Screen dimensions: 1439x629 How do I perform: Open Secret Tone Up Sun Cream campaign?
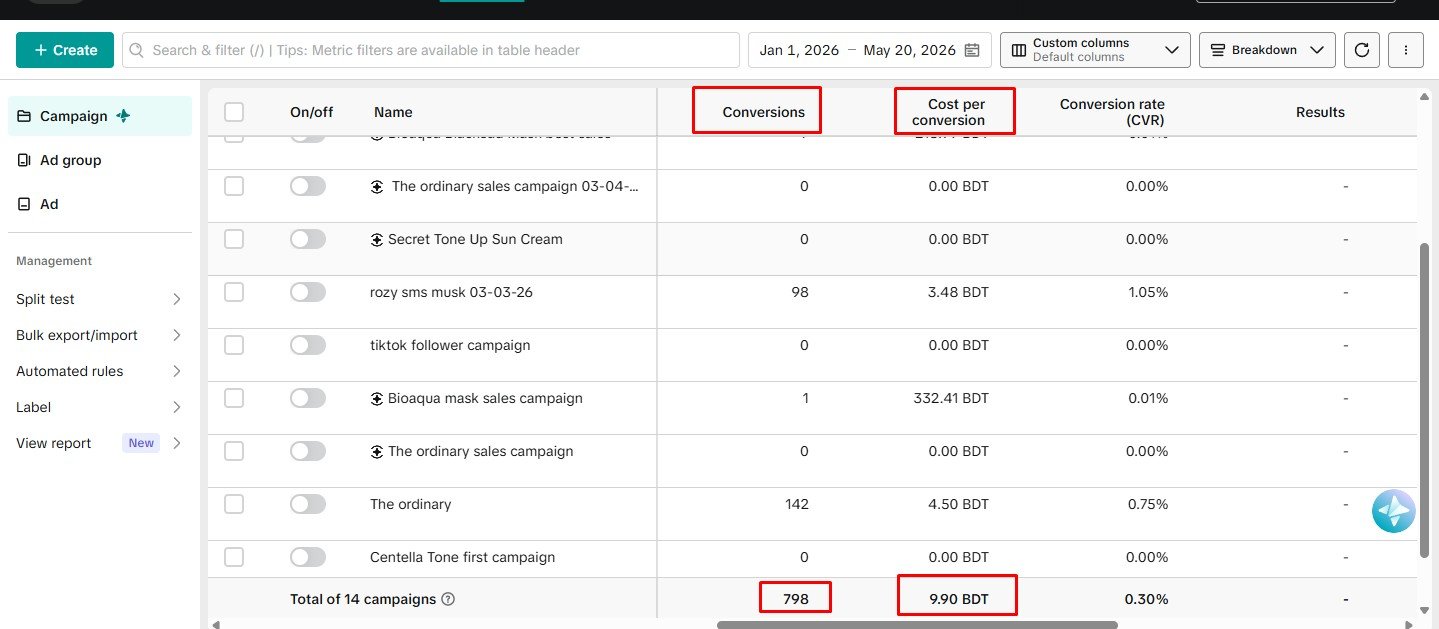(x=475, y=239)
